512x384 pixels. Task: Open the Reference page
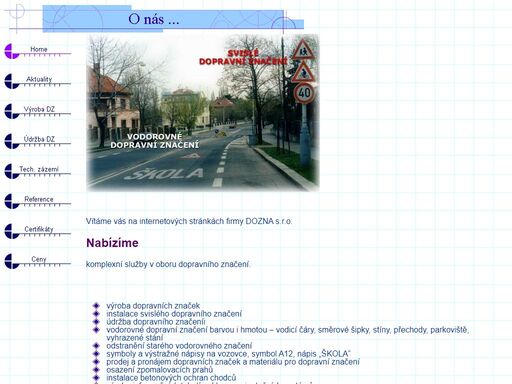coord(39,199)
